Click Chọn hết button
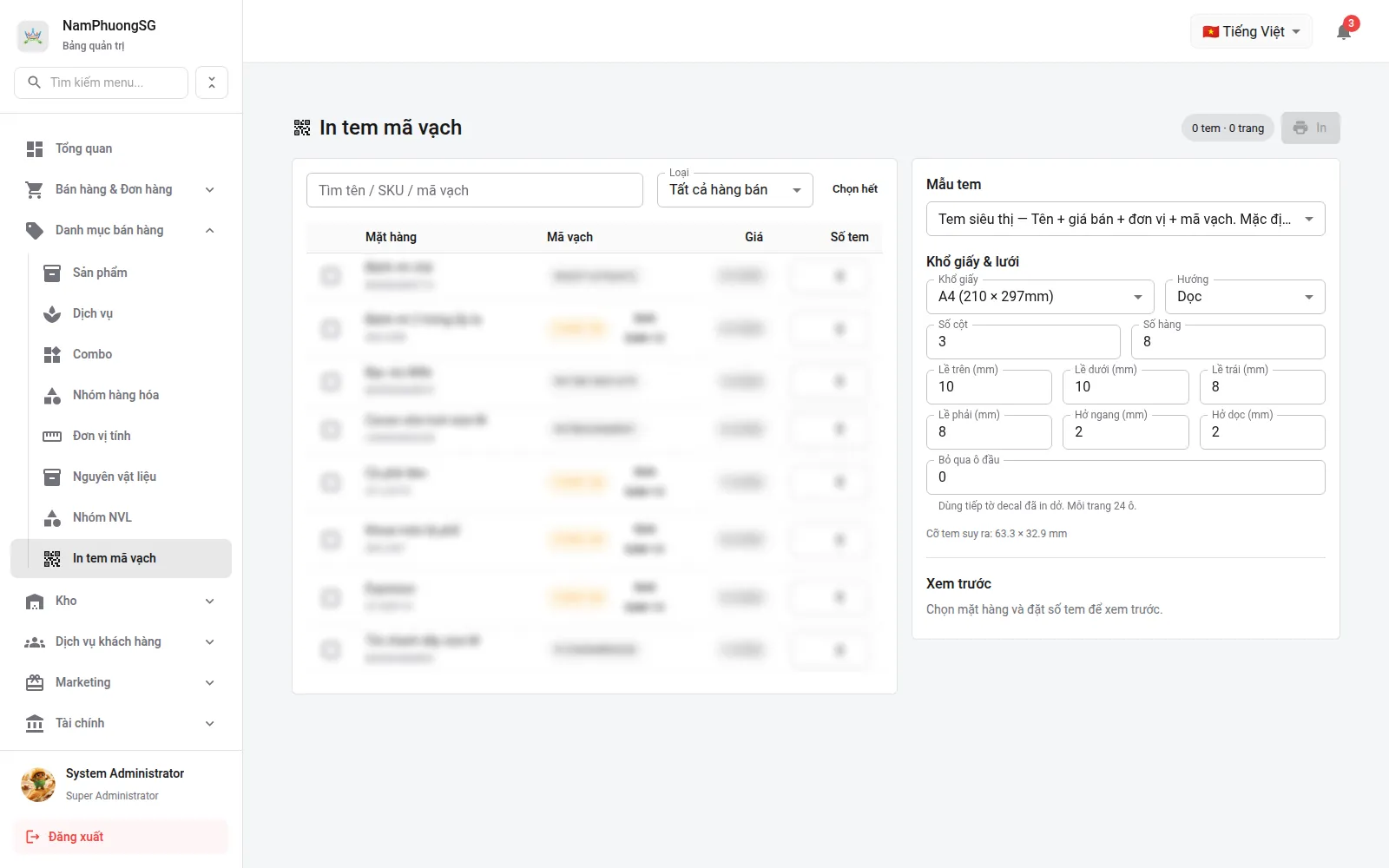Image resolution: width=1389 pixels, height=868 pixels. [x=855, y=189]
